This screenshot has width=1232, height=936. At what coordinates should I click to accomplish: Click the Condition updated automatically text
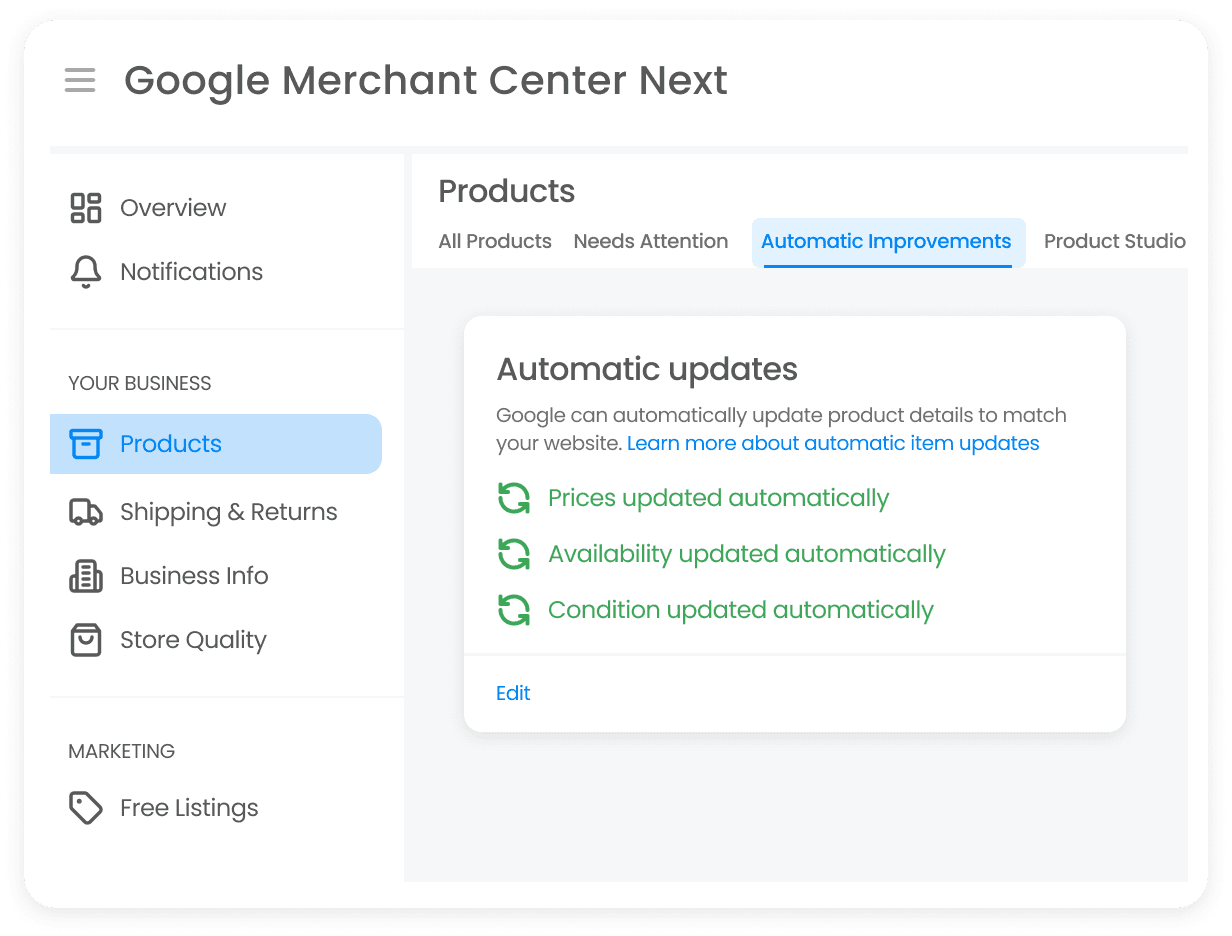(x=741, y=610)
